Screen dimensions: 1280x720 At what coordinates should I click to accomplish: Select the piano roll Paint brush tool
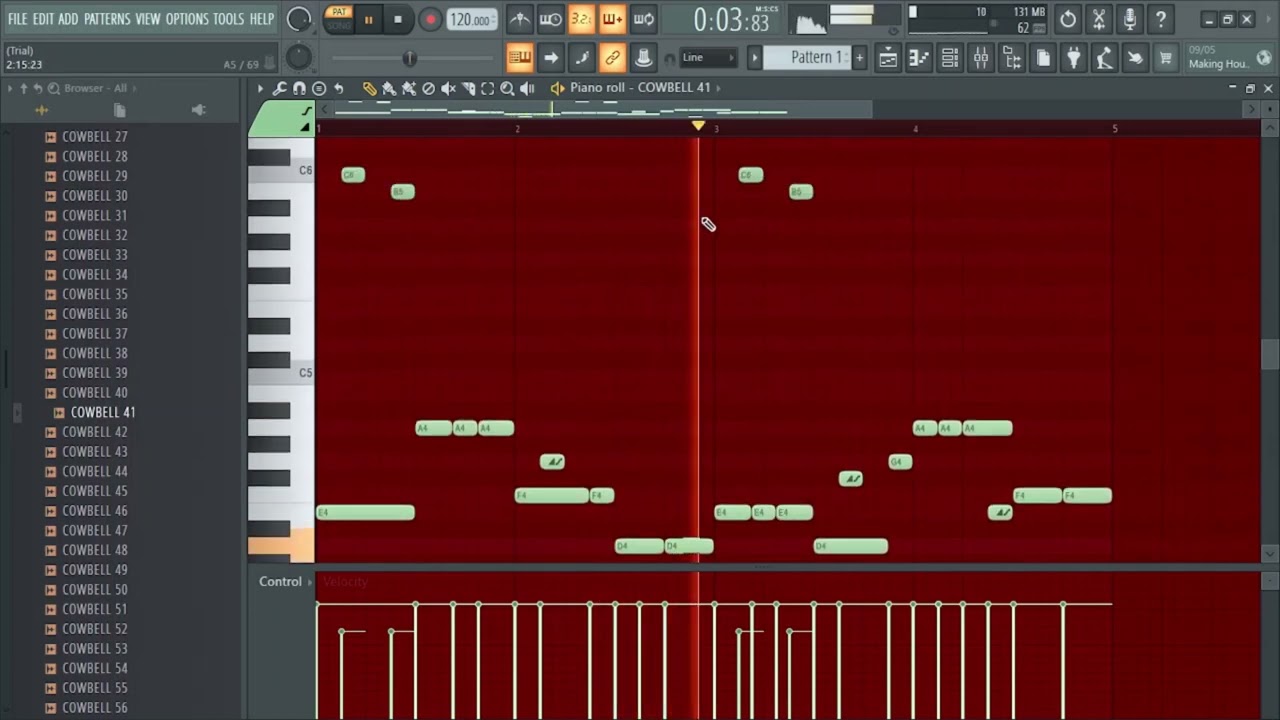[x=389, y=88]
